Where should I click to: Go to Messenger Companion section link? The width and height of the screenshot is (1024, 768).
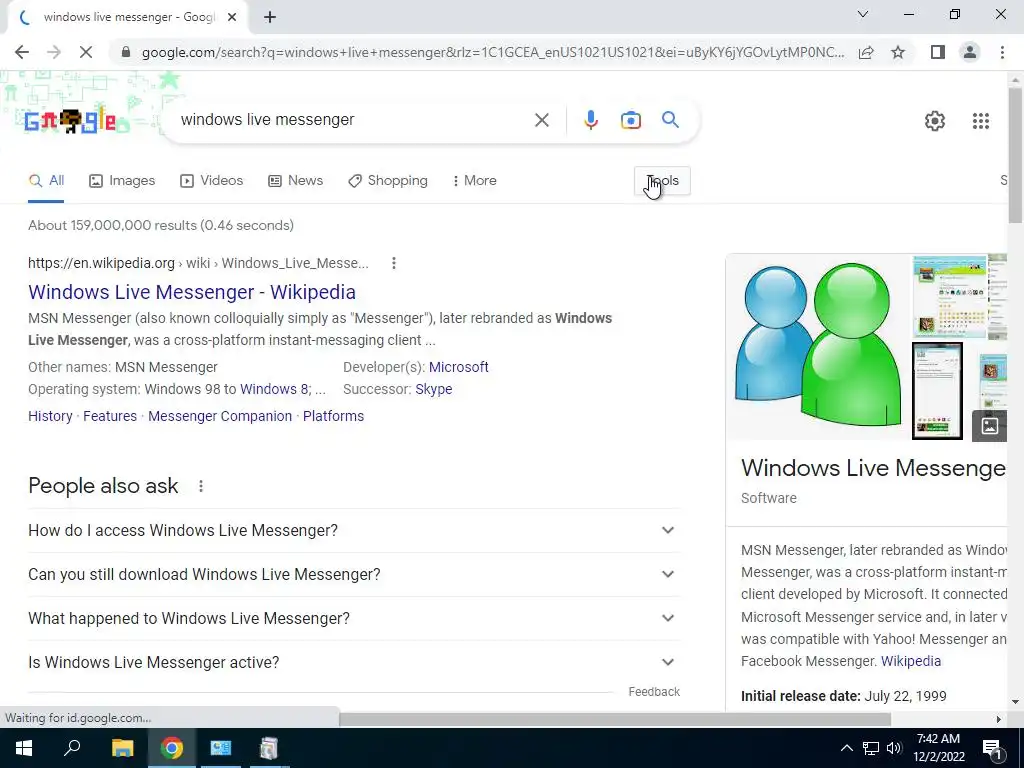[x=220, y=417]
